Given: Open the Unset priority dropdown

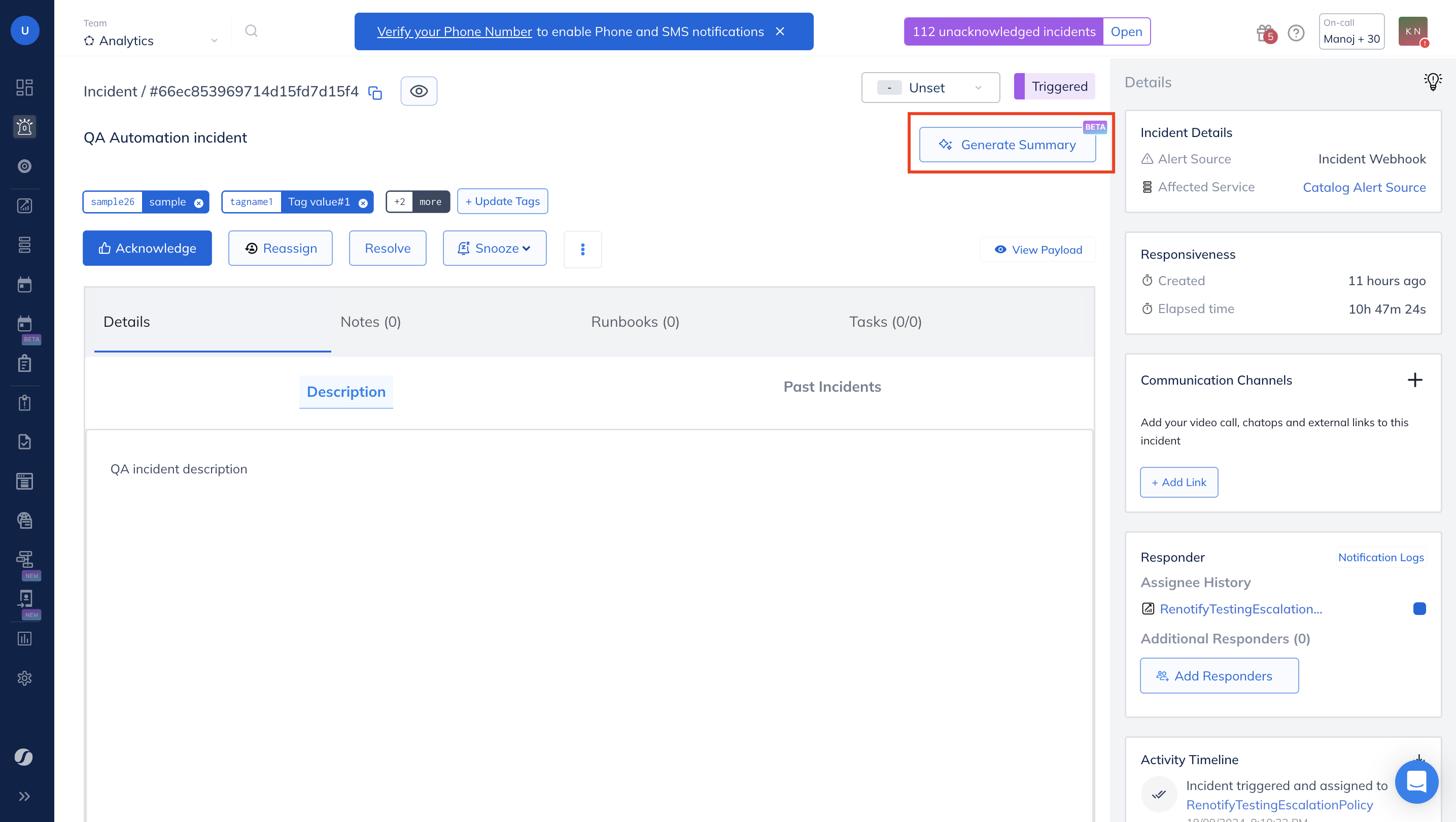Looking at the screenshot, I should [930, 88].
